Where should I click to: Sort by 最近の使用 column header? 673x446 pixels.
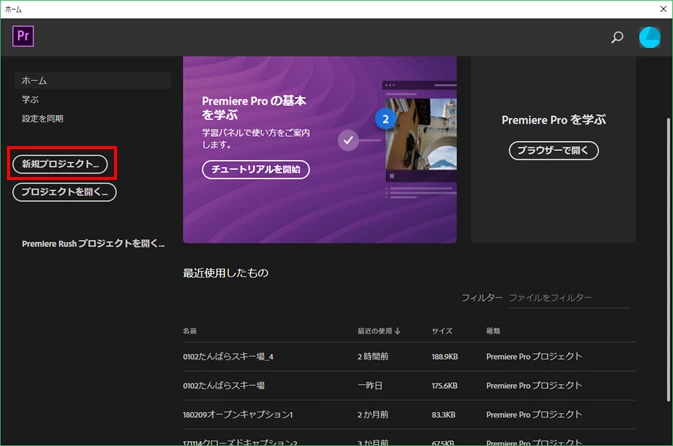(x=379, y=331)
